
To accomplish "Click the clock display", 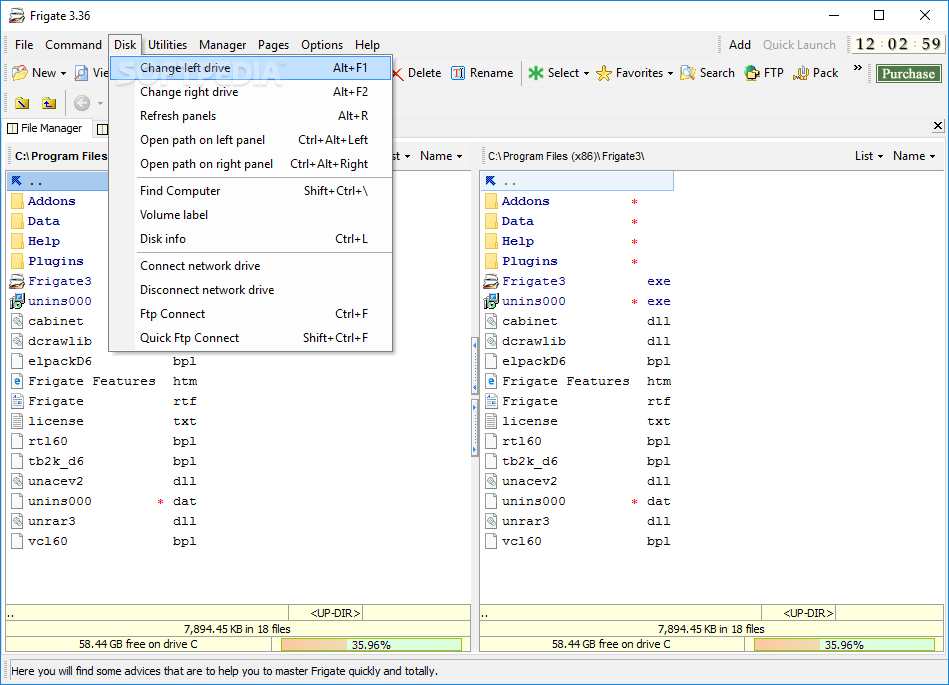I will pos(898,44).
